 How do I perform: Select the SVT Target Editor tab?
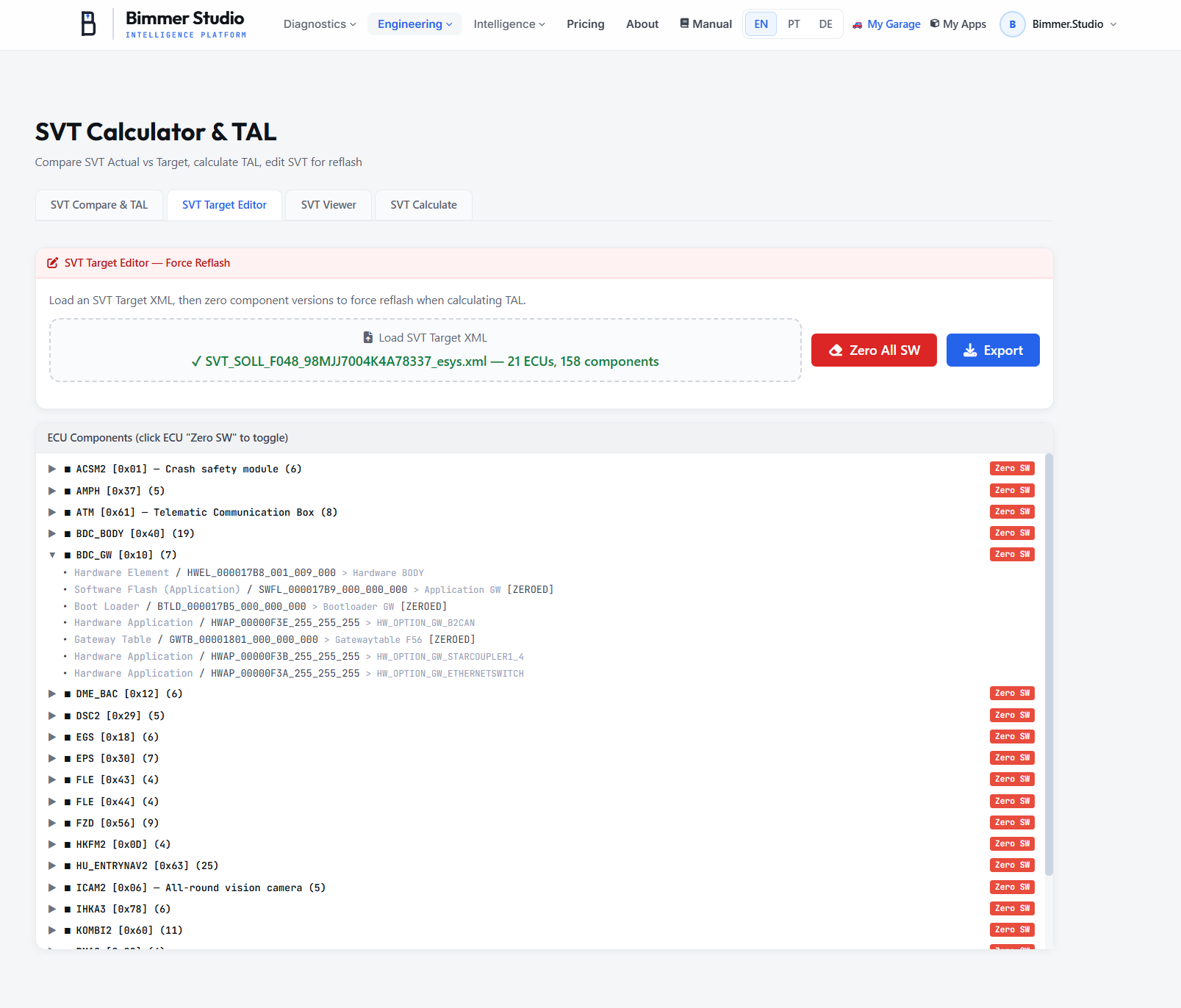pos(224,205)
